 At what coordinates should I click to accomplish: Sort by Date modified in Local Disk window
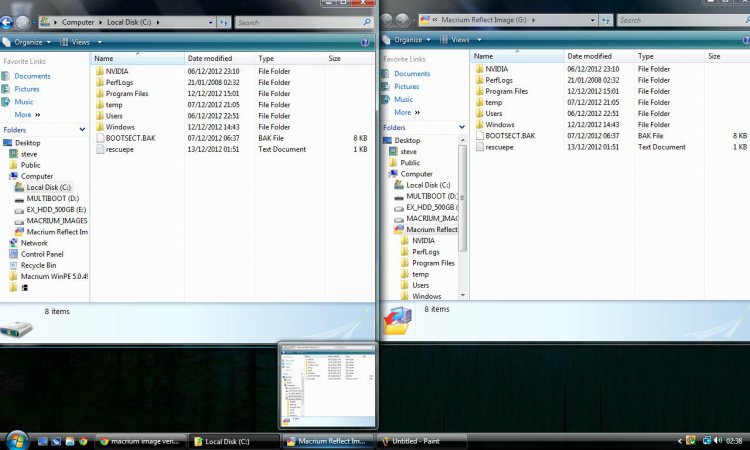click(x=220, y=58)
